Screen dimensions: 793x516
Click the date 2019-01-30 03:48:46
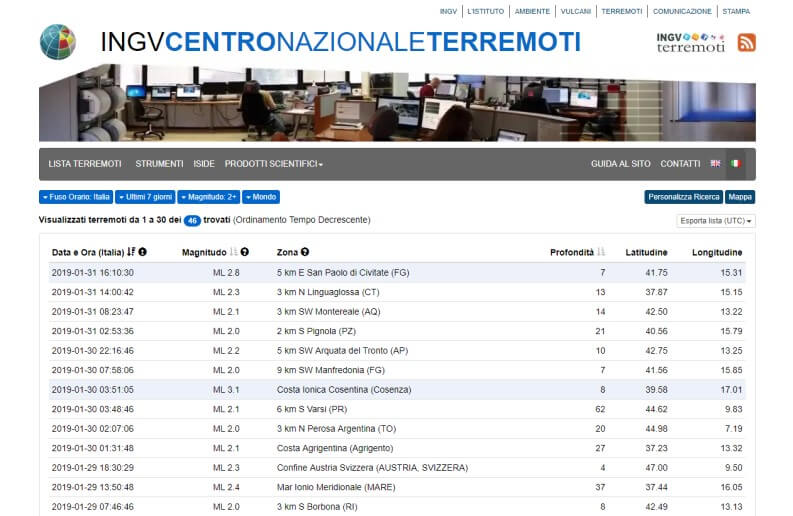[93, 409]
